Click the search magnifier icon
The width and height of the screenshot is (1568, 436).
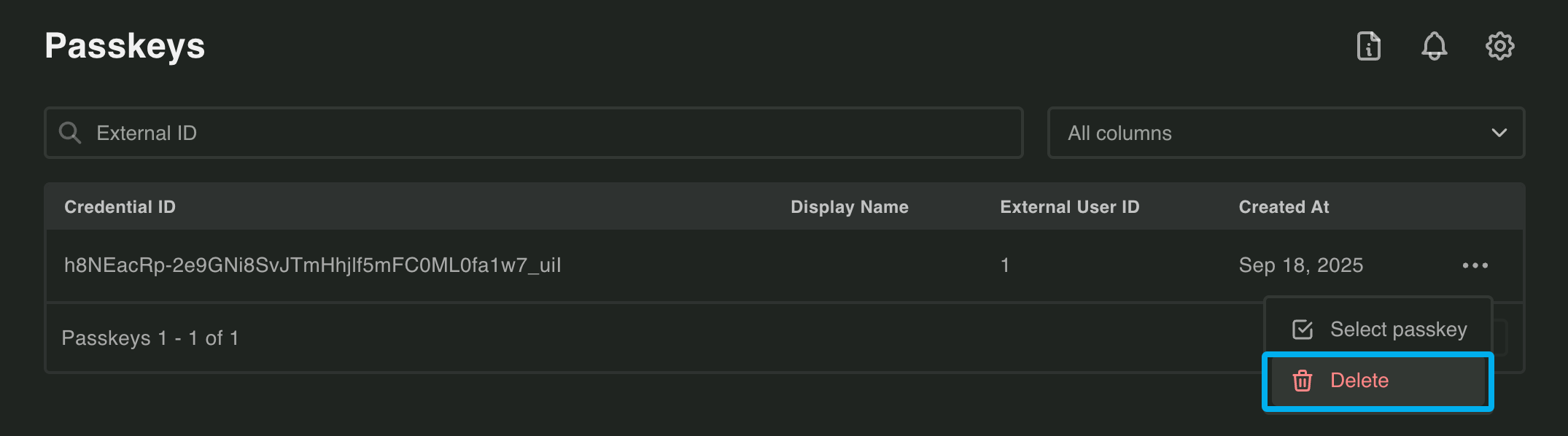(71, 133)
